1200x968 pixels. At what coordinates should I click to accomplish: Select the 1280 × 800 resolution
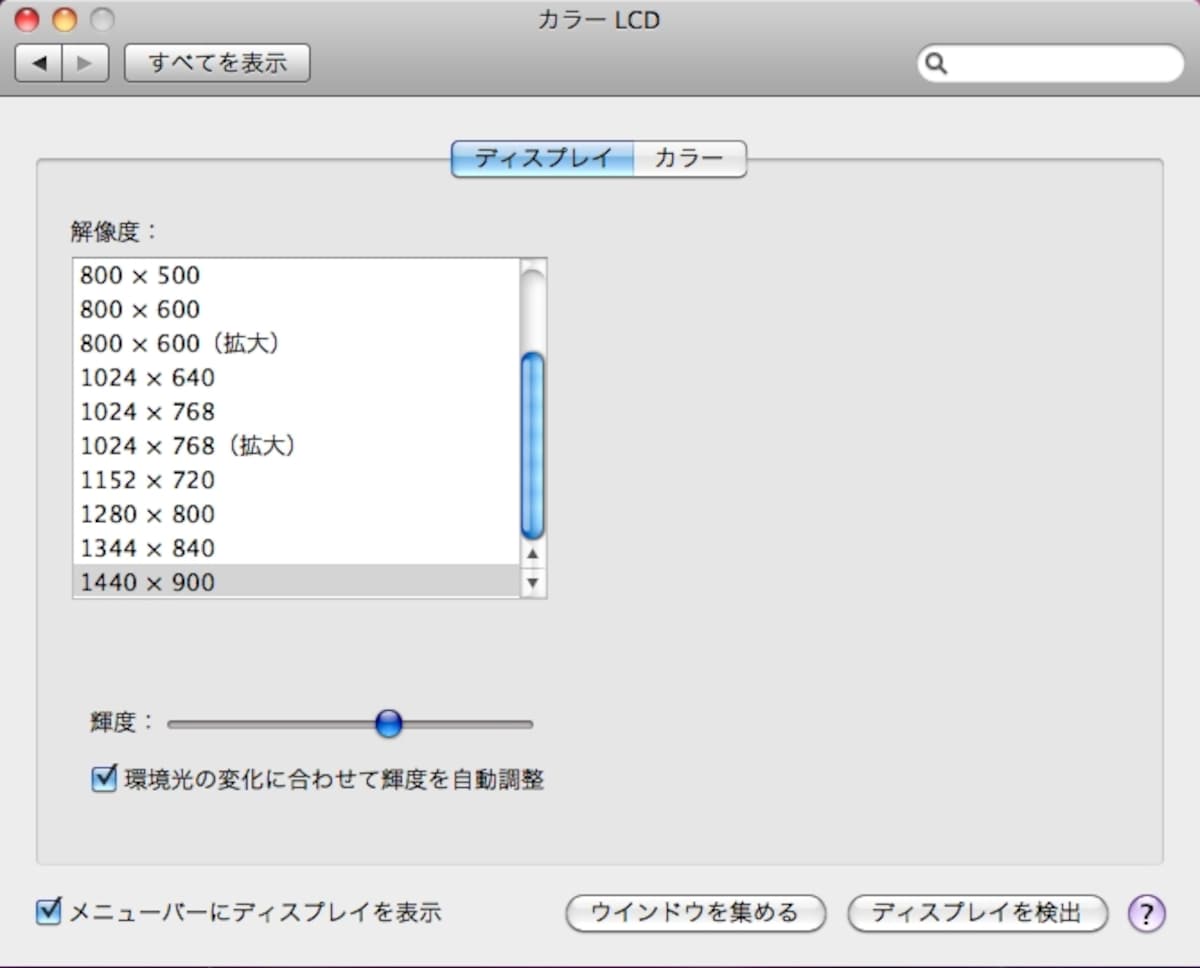pos(296,513)
